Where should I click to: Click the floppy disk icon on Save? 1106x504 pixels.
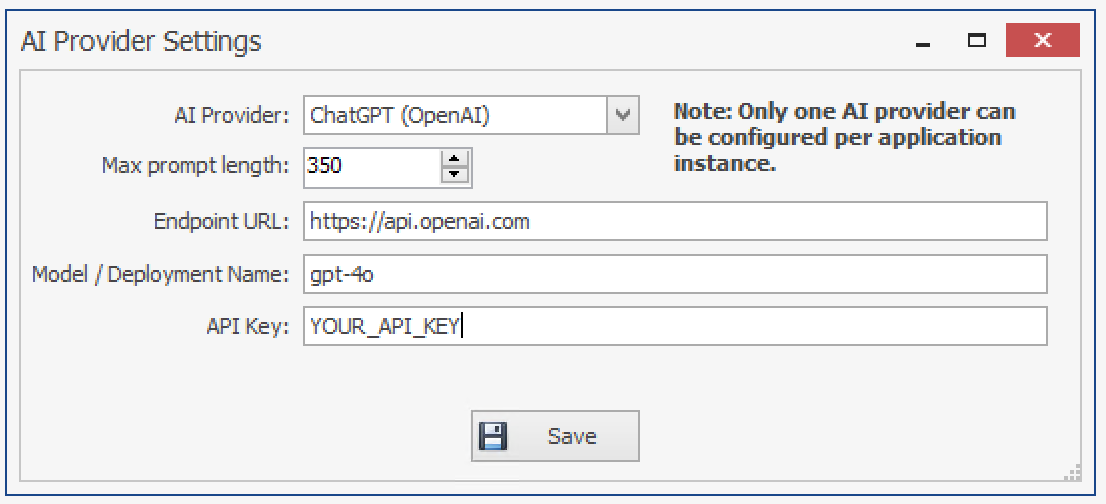point(494,436)
